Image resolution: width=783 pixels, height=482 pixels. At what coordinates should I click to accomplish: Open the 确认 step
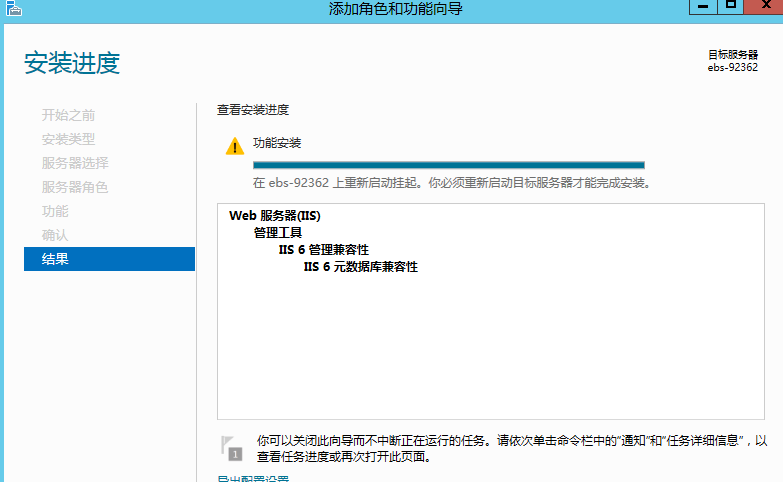coord(55,235)
